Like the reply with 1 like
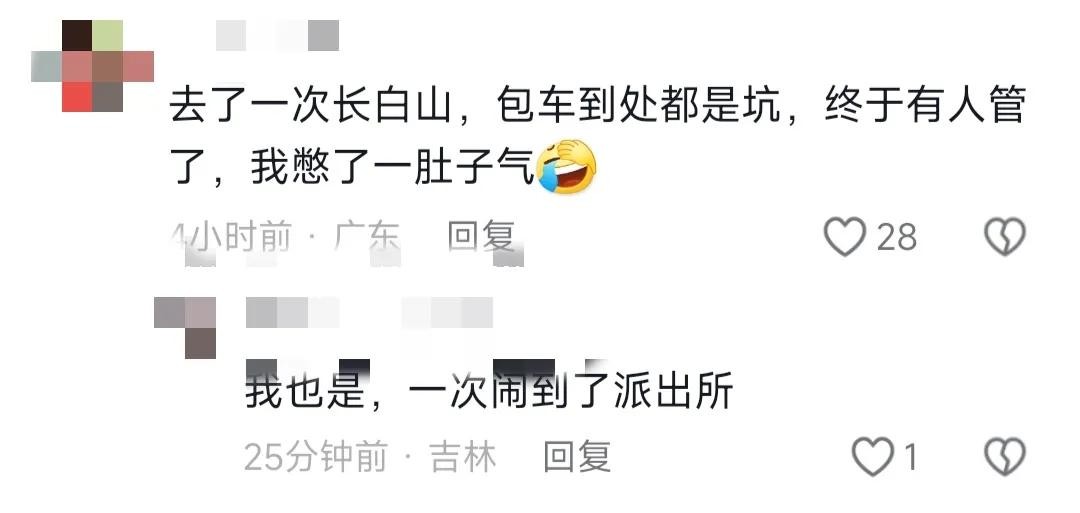Screen dimensions: 1080x513 (x=873, y=457)
